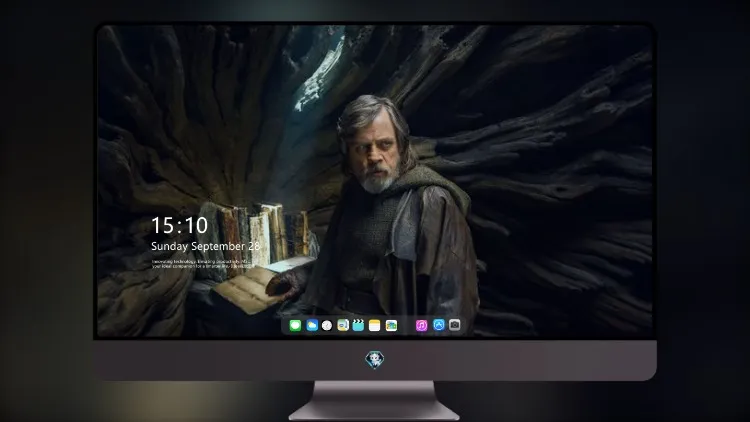Click the 15:10 clock widget
Image resolution: width=750 pixels, height=422 pixels.
tap(179, 225)
